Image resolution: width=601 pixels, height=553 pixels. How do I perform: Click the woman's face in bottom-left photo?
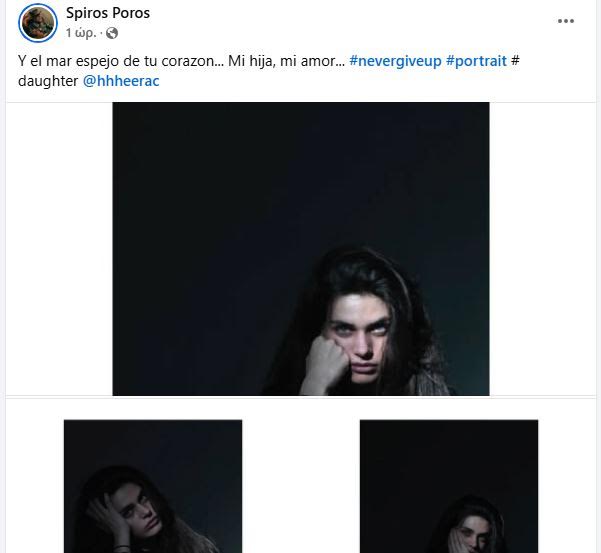point(140,510)
